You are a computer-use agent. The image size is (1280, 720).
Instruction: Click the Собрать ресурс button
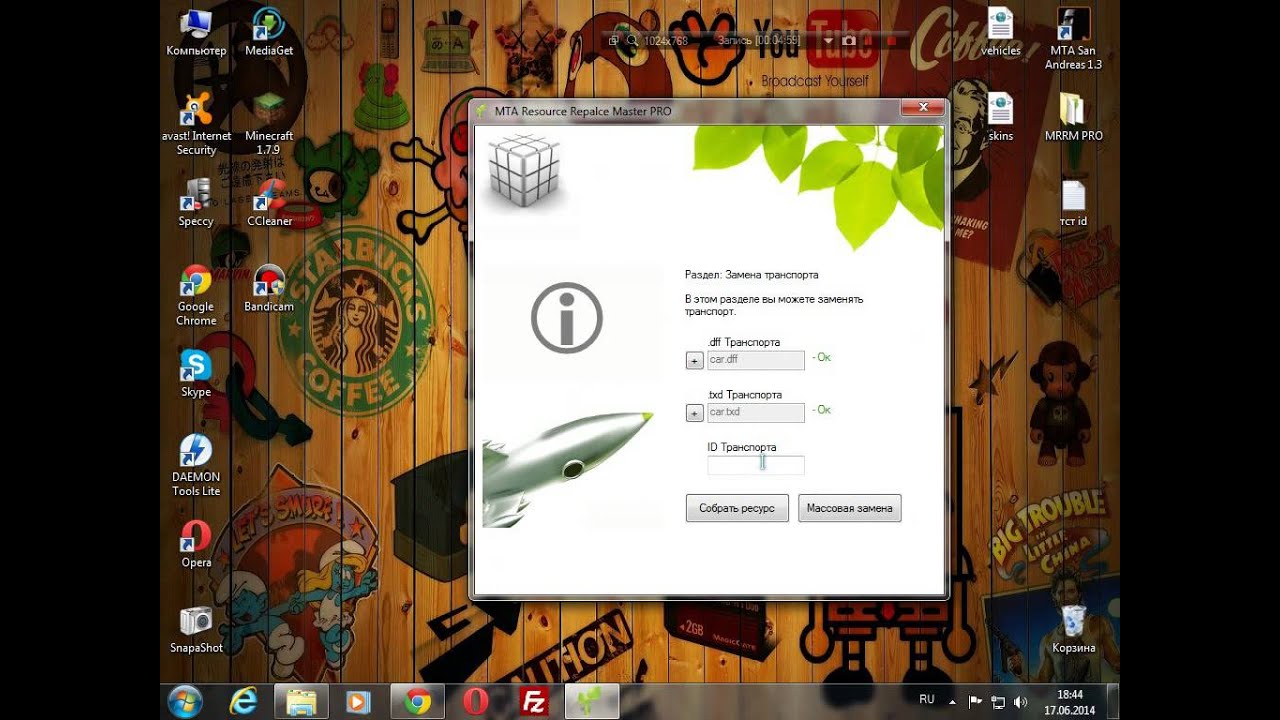pyautogui.click(x=737, y=508)
